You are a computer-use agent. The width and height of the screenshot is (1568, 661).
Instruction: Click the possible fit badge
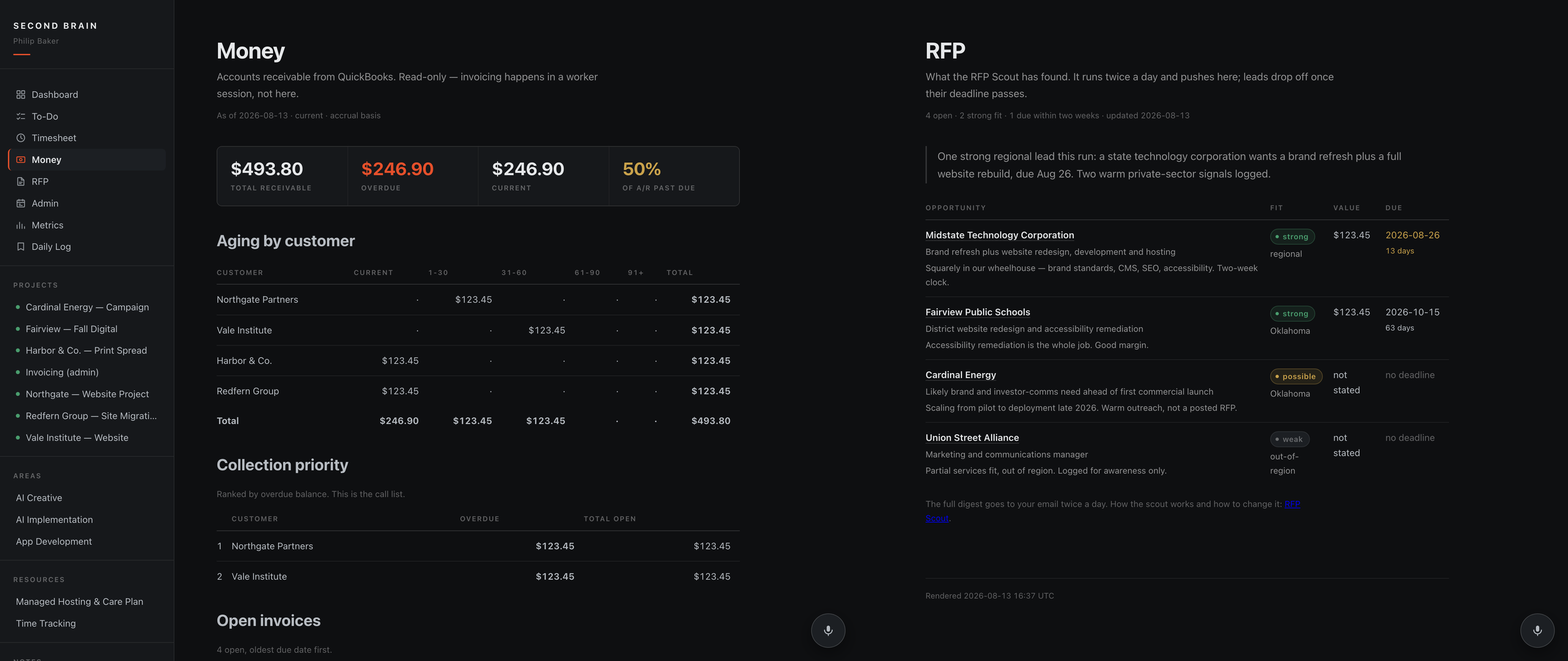1295,377
